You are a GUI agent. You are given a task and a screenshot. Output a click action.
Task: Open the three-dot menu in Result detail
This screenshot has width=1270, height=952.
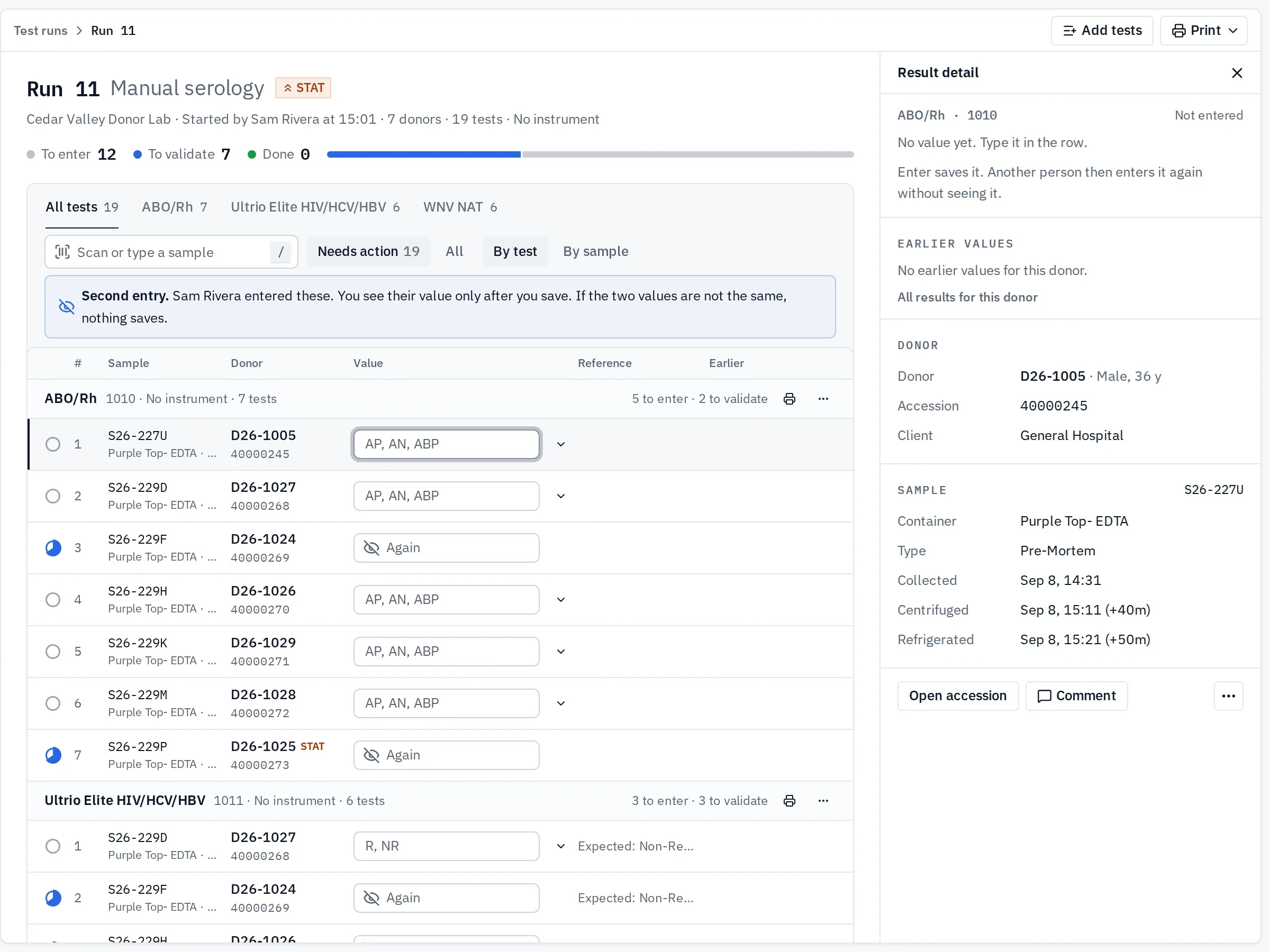1228,696
